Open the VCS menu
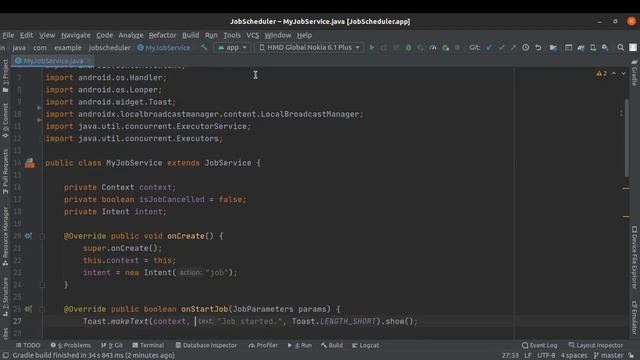 coord(253,35)
